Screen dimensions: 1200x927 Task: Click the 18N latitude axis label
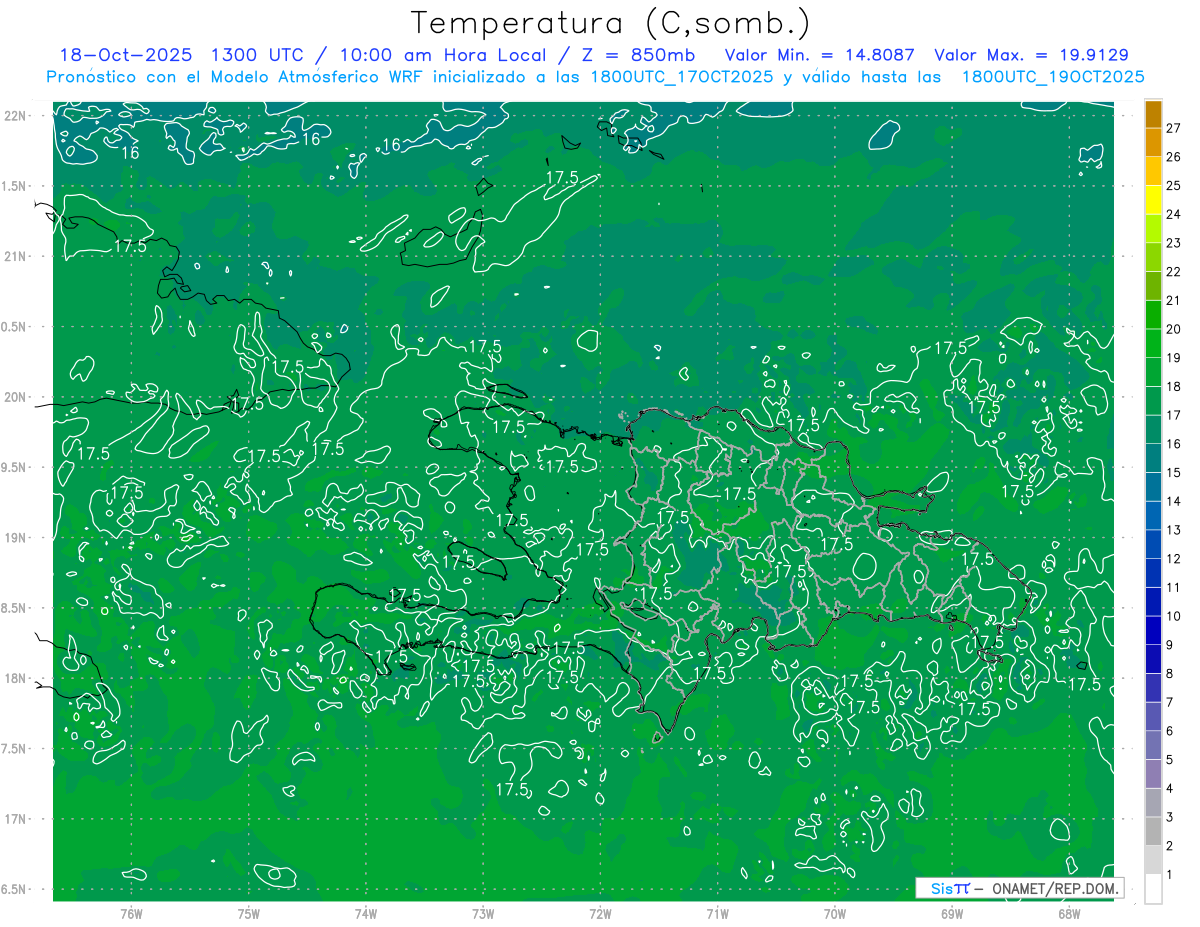16,679
